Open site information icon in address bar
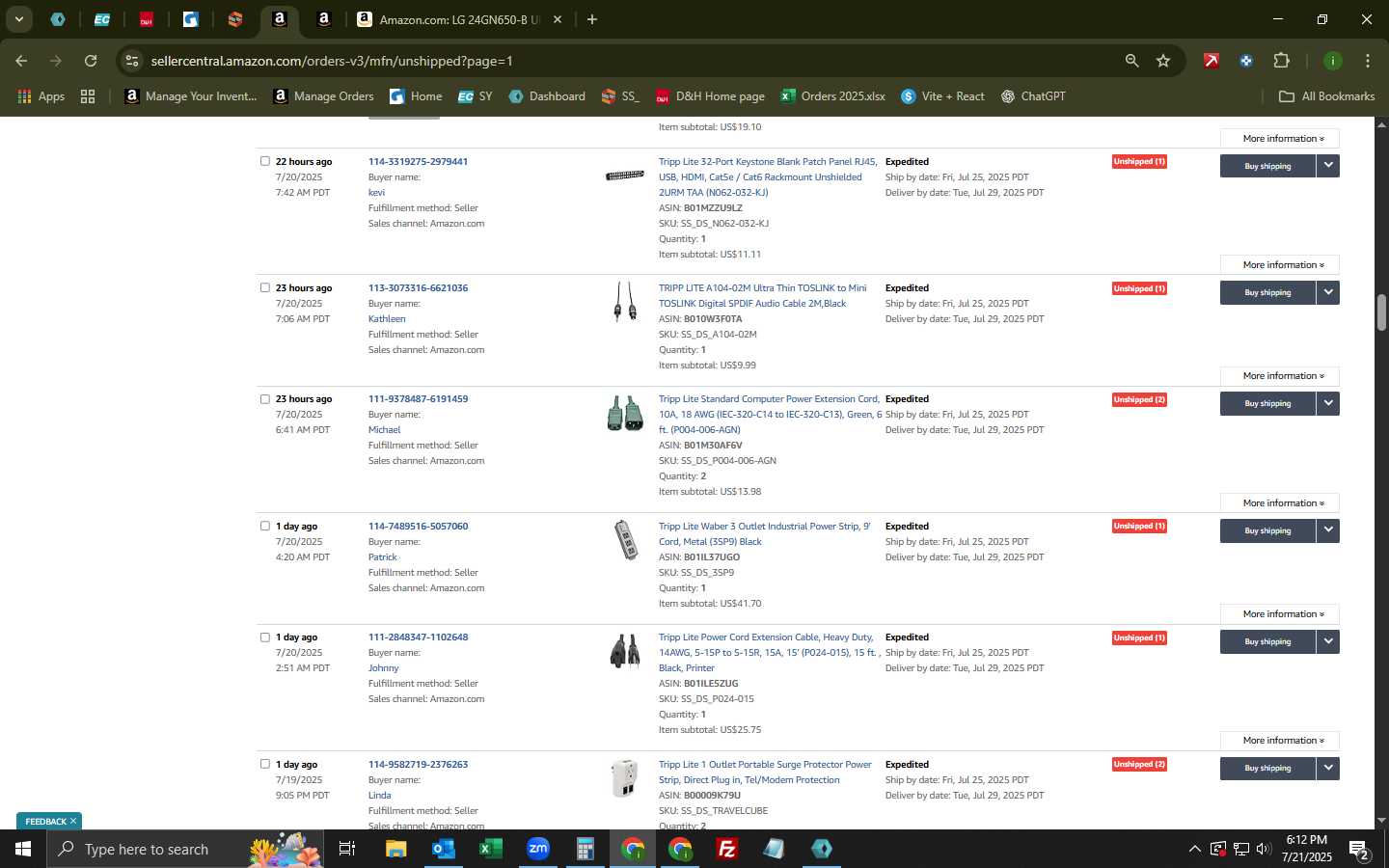Screen dimensions: 1389x868 coord(132,61)
